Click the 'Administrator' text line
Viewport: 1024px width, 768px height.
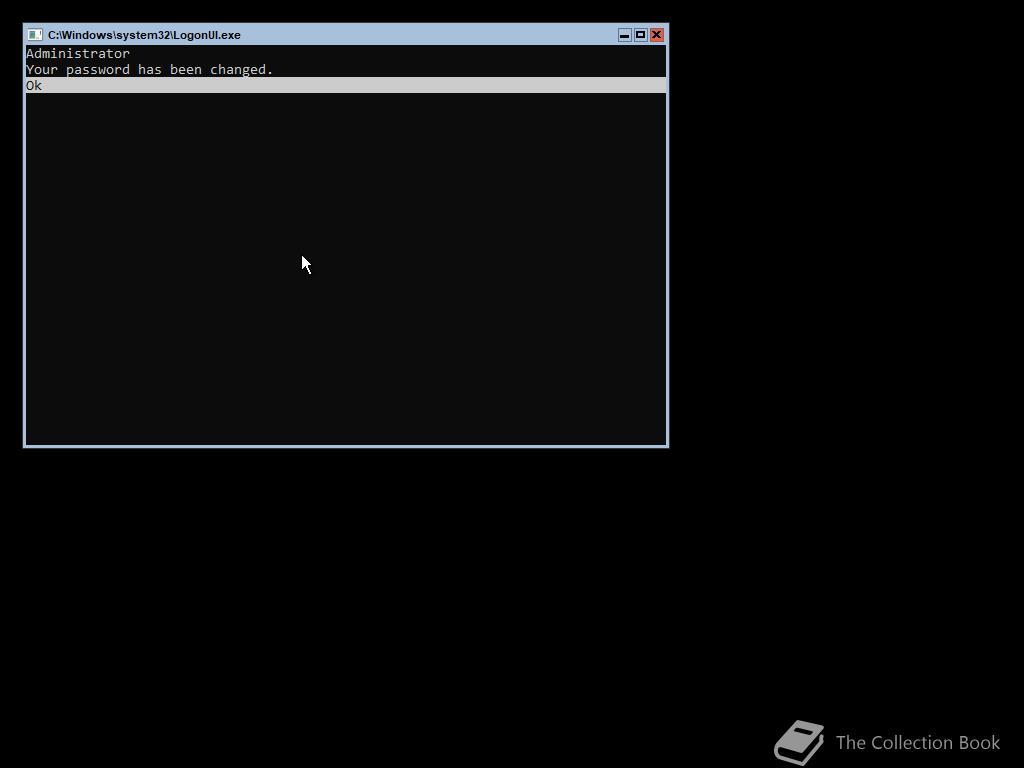(x=78, y=54)
